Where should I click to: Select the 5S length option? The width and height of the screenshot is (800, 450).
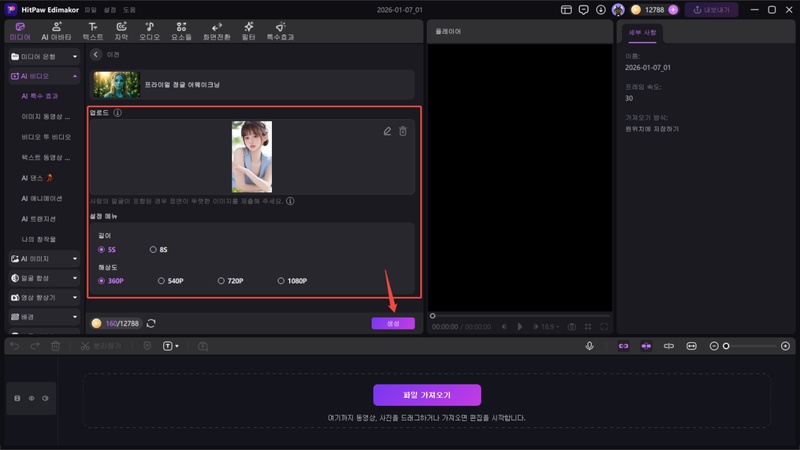[107, 249]
